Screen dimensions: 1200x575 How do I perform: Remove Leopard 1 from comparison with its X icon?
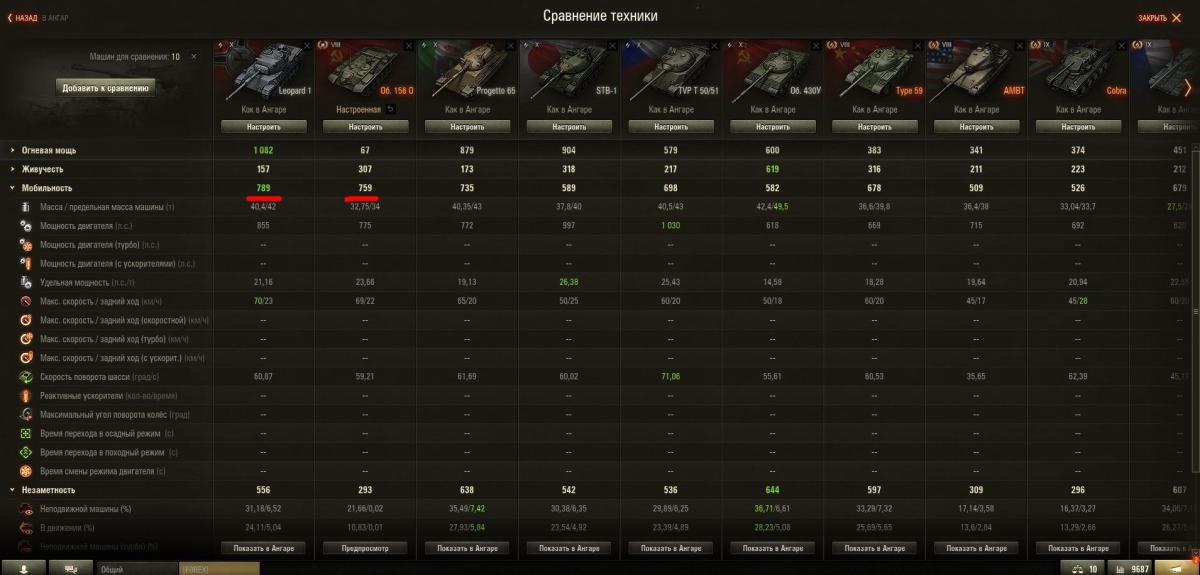point(307,46)
